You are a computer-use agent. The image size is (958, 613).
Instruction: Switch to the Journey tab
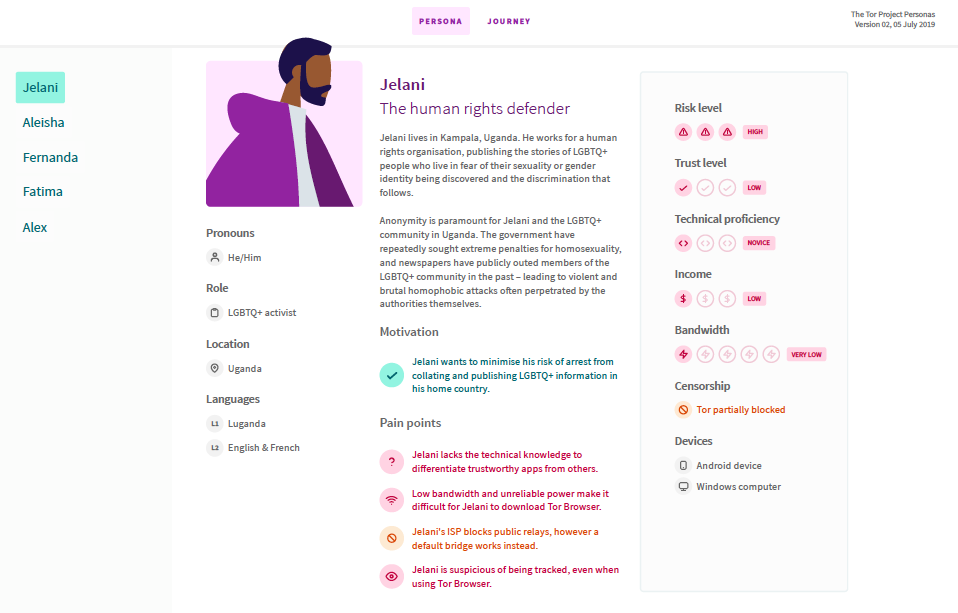pos(509,21)
